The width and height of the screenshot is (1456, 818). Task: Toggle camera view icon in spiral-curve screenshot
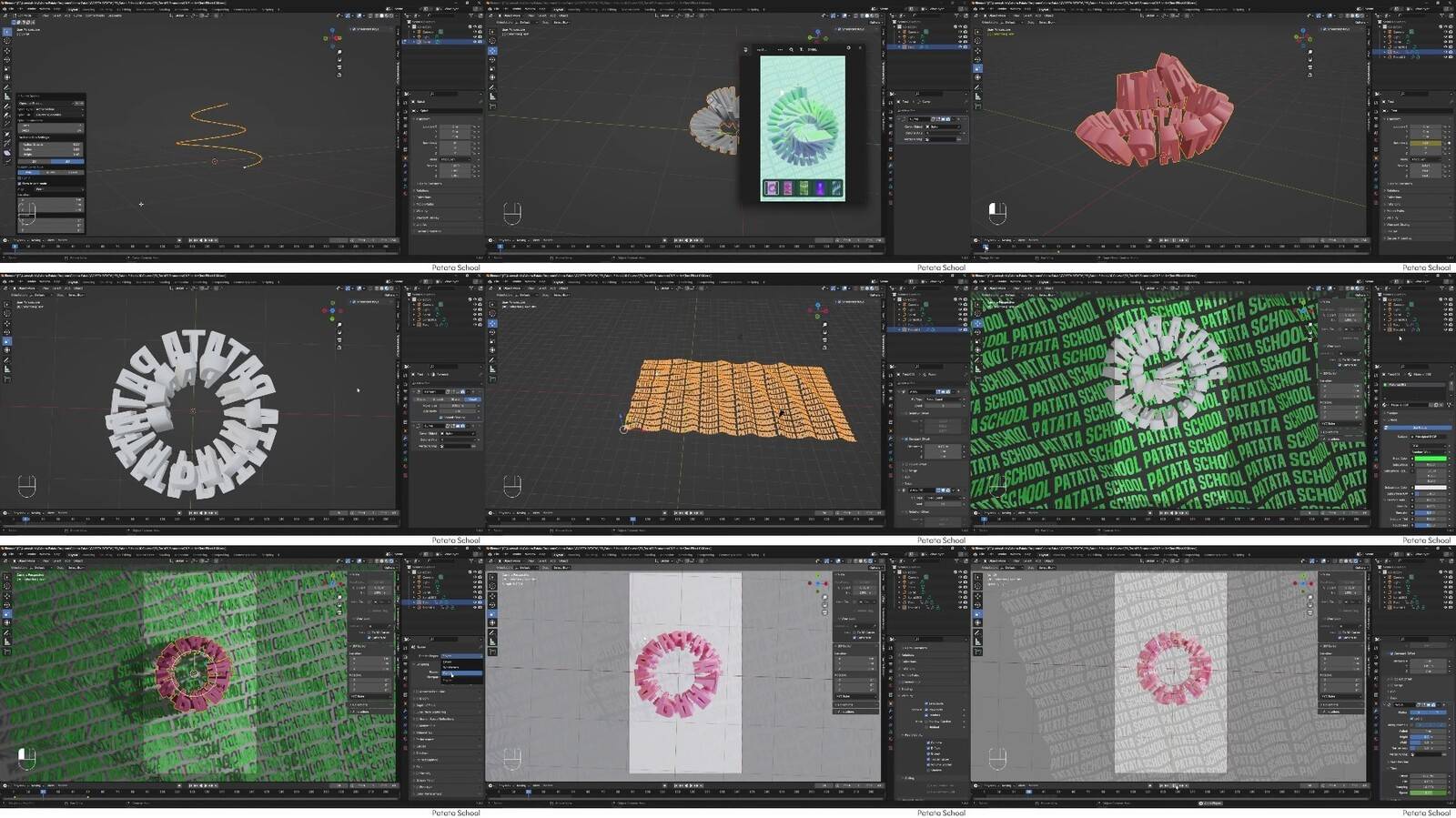point(339,66)
